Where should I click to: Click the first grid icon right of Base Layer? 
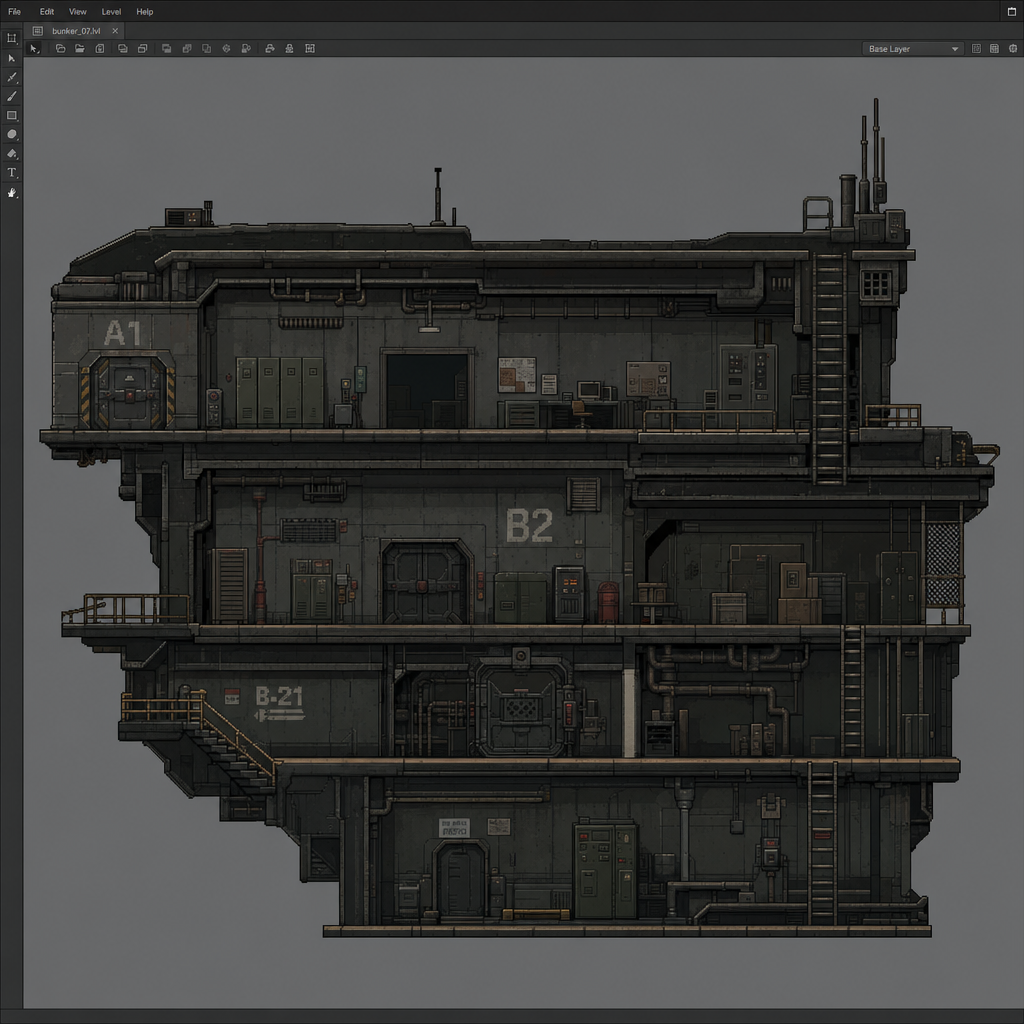[x=976, y=49]
